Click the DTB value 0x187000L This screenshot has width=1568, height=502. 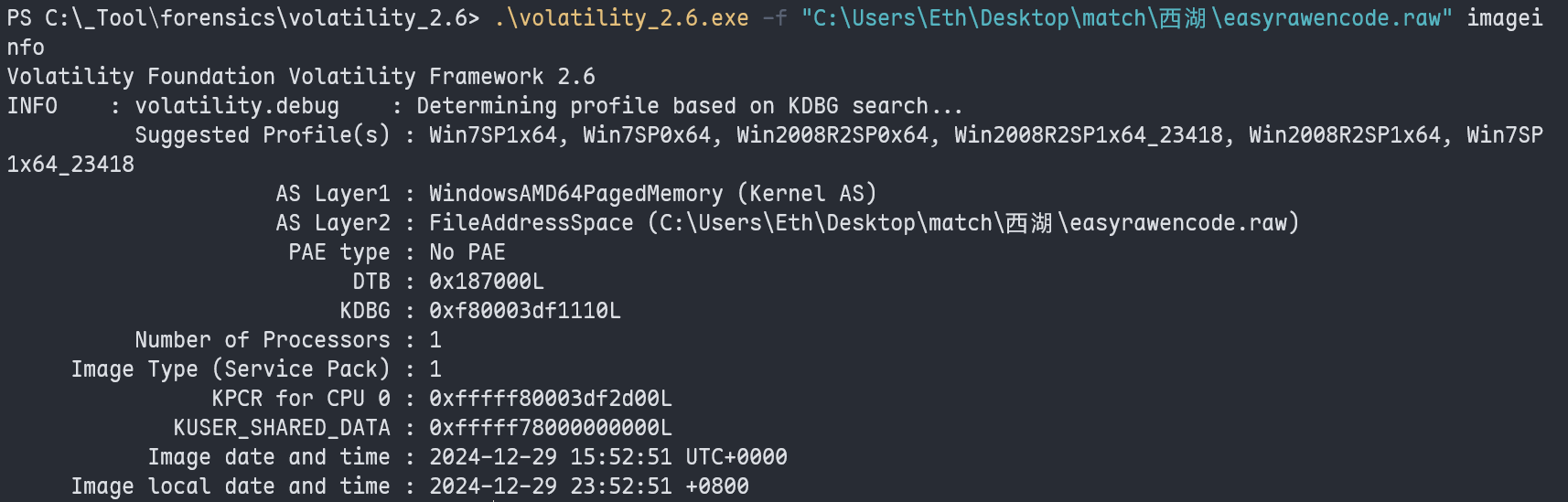pos(487,282)
